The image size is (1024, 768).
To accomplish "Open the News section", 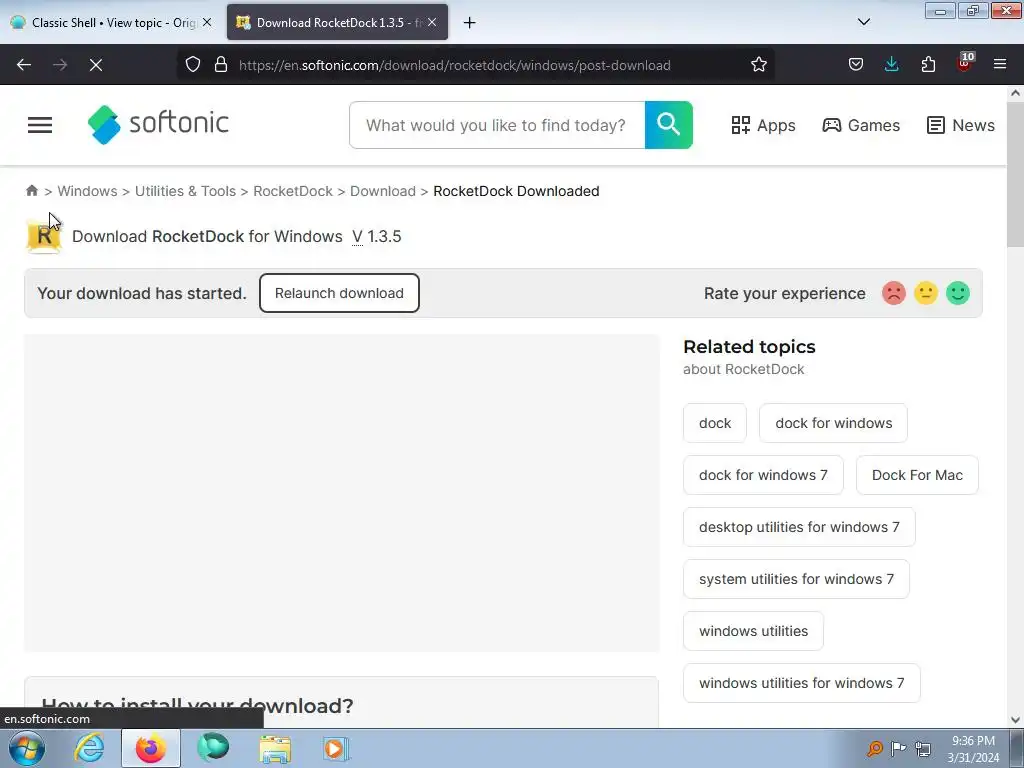I will click(x=961, y=125).
